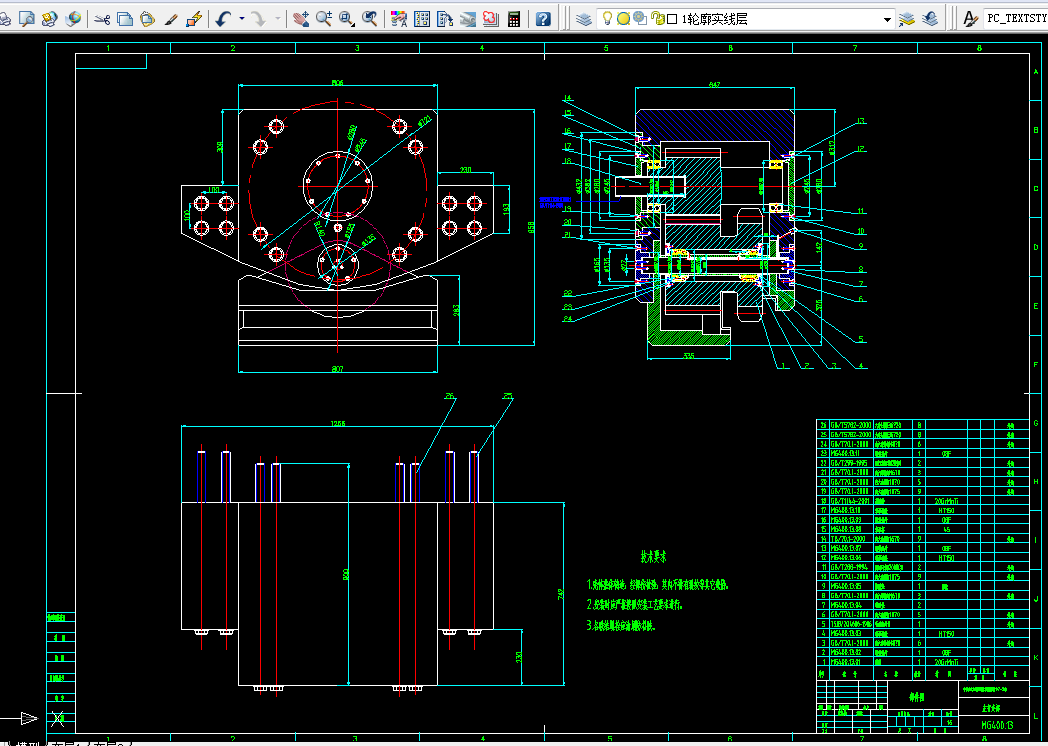
Task: Toggle layer freeze sun icon
Action: point(623,18)
